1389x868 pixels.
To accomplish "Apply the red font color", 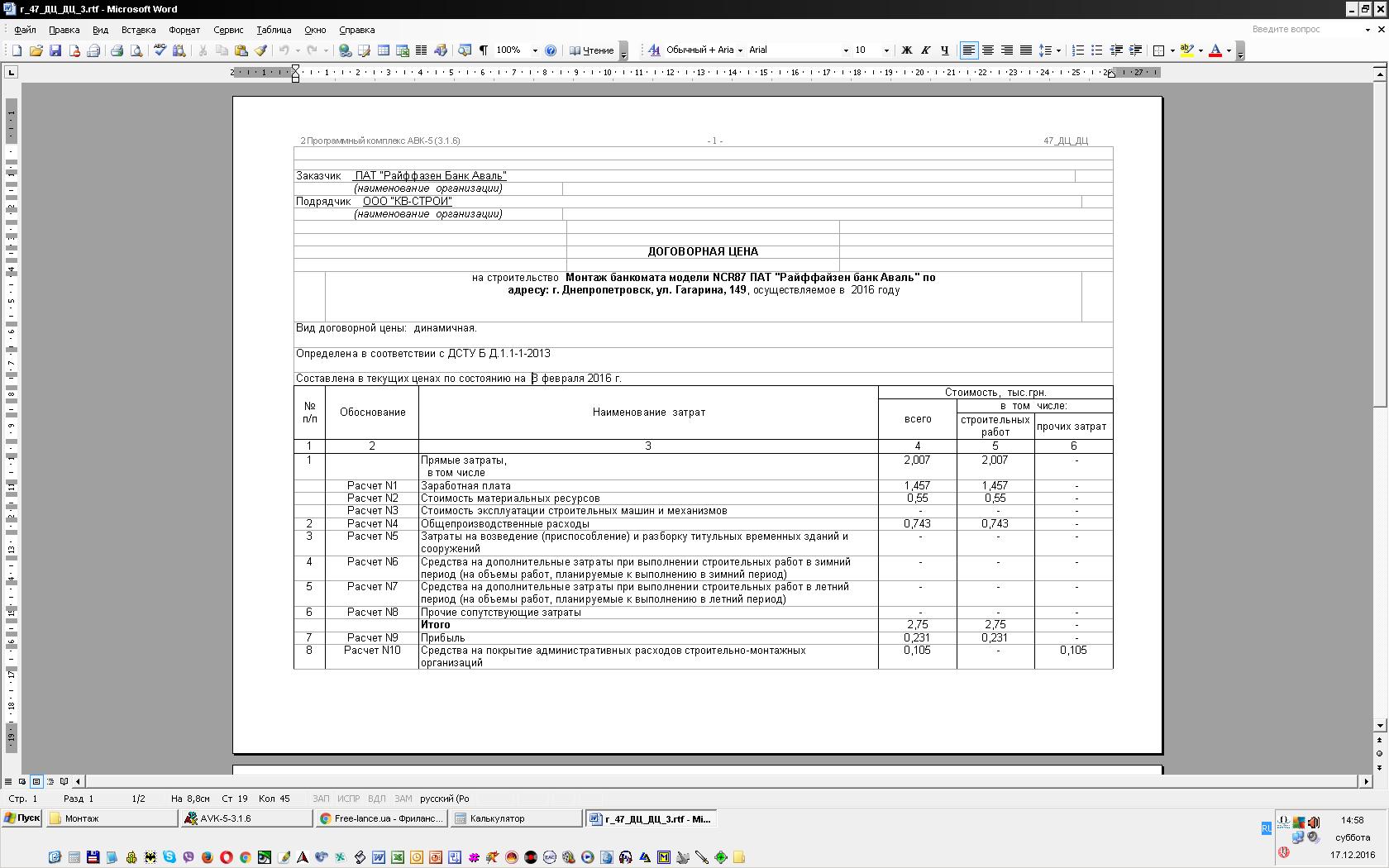I will (x=1215, y=50).
